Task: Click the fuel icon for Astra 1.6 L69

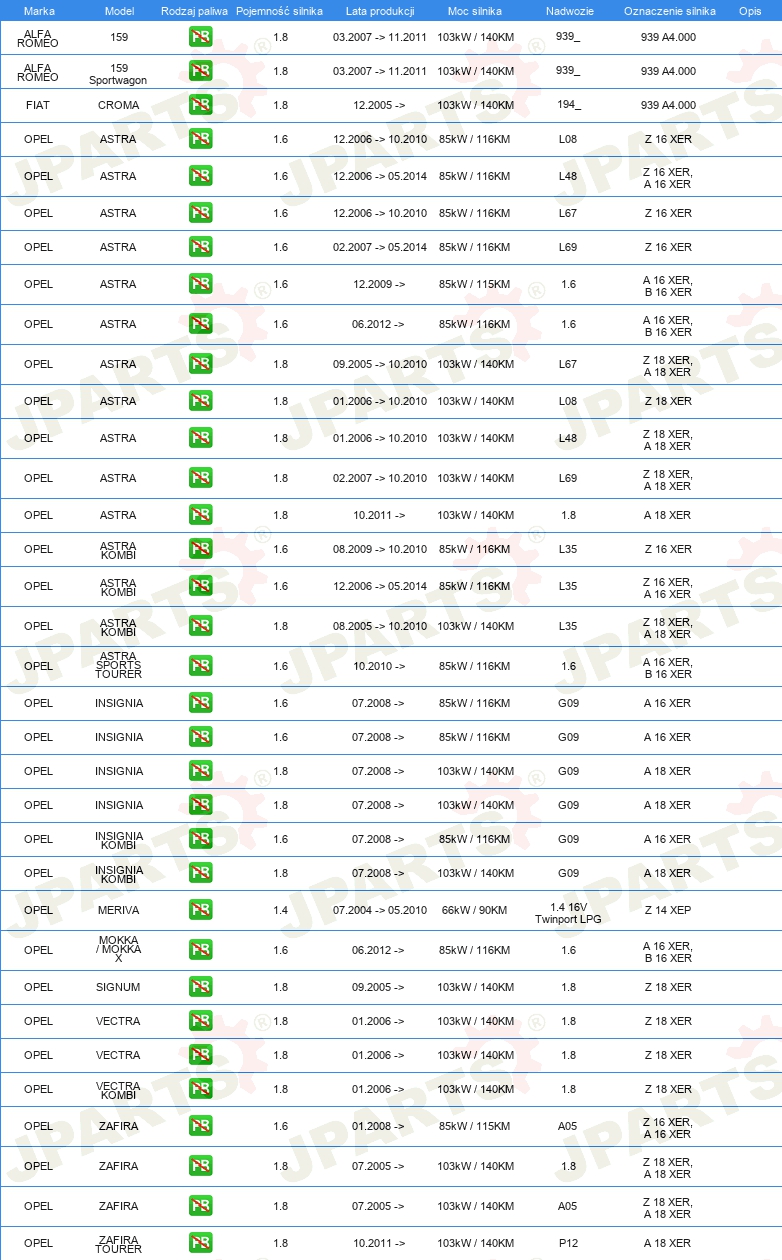Action: click(x=201, y=247)
